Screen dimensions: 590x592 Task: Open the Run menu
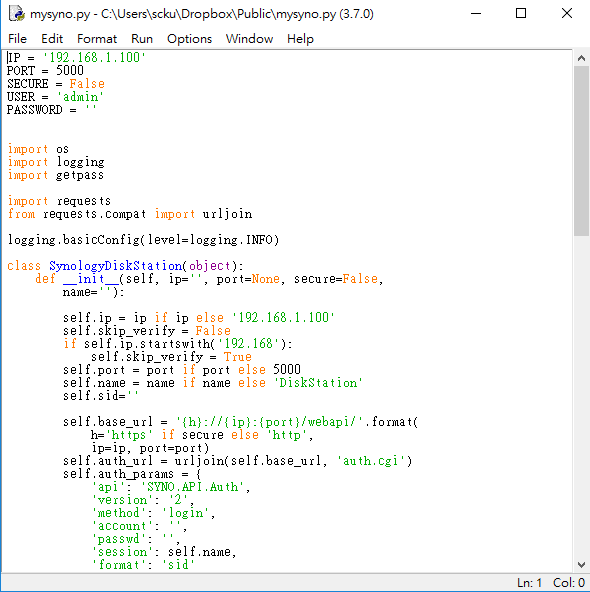[x=142, y=39]
